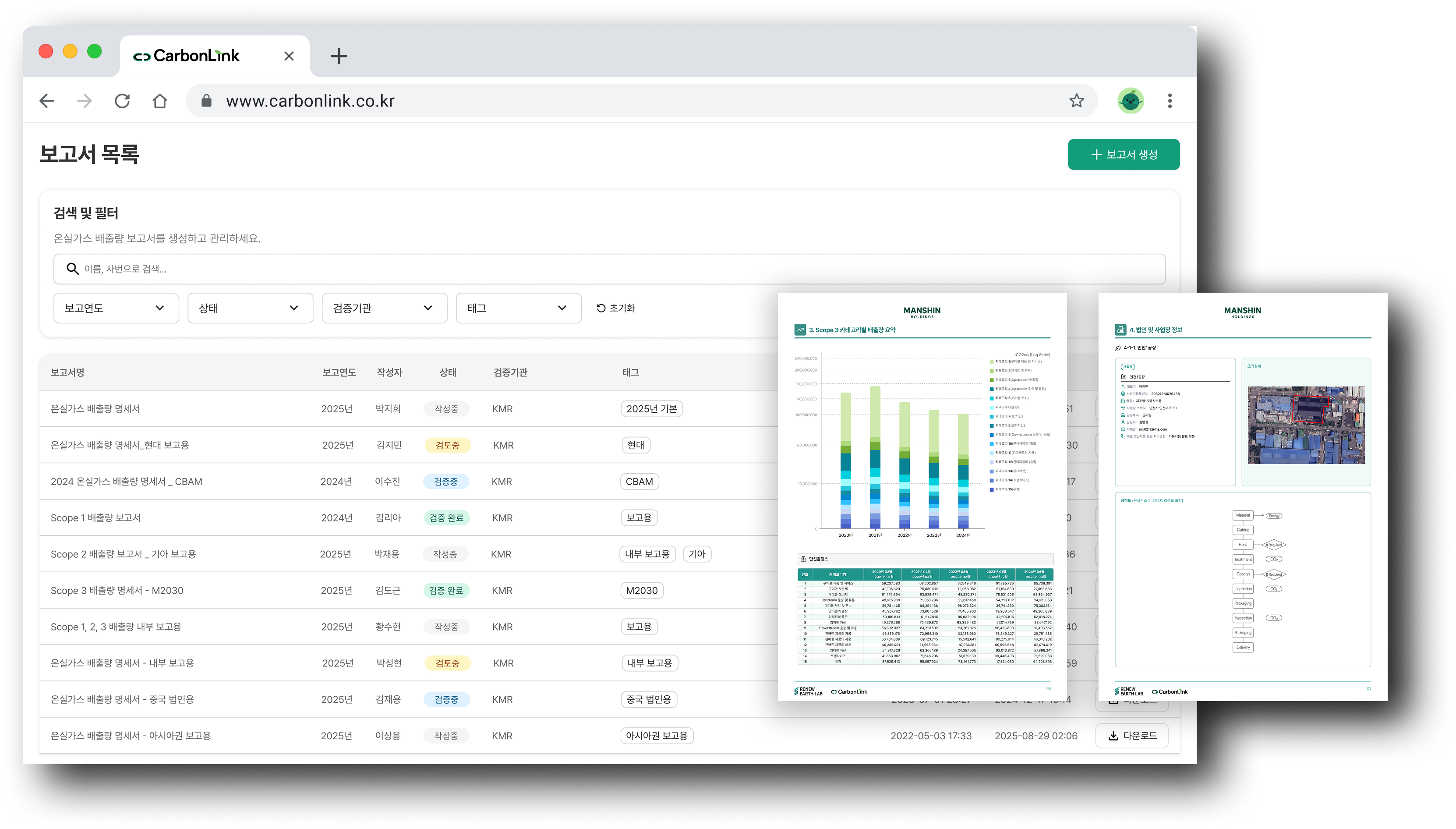This screenshot has width=1456, height=829.
Task: Click the bookmark star in the address bar
Action: click(x=1076, y=101)
